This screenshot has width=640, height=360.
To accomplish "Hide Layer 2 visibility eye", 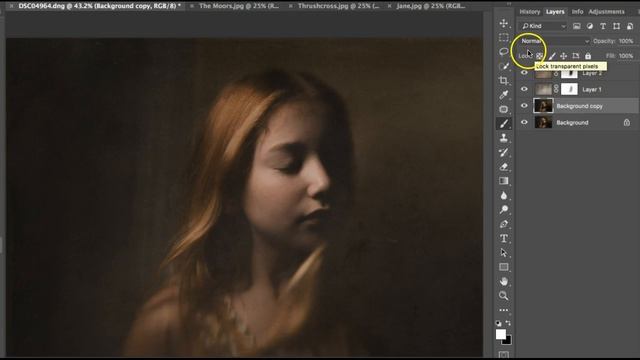I will [x=524, y=73].
